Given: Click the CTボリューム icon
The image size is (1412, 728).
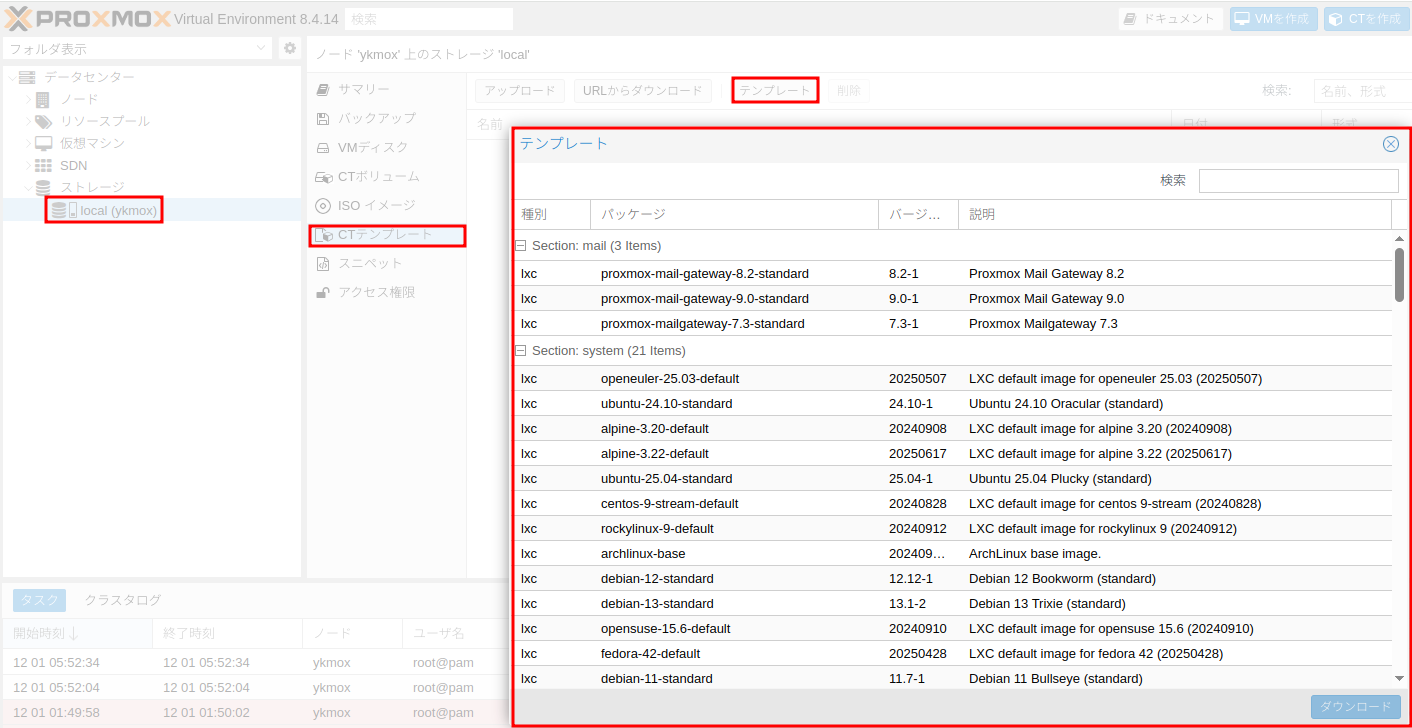Looking at the screenshot, I should pos(323,177).
